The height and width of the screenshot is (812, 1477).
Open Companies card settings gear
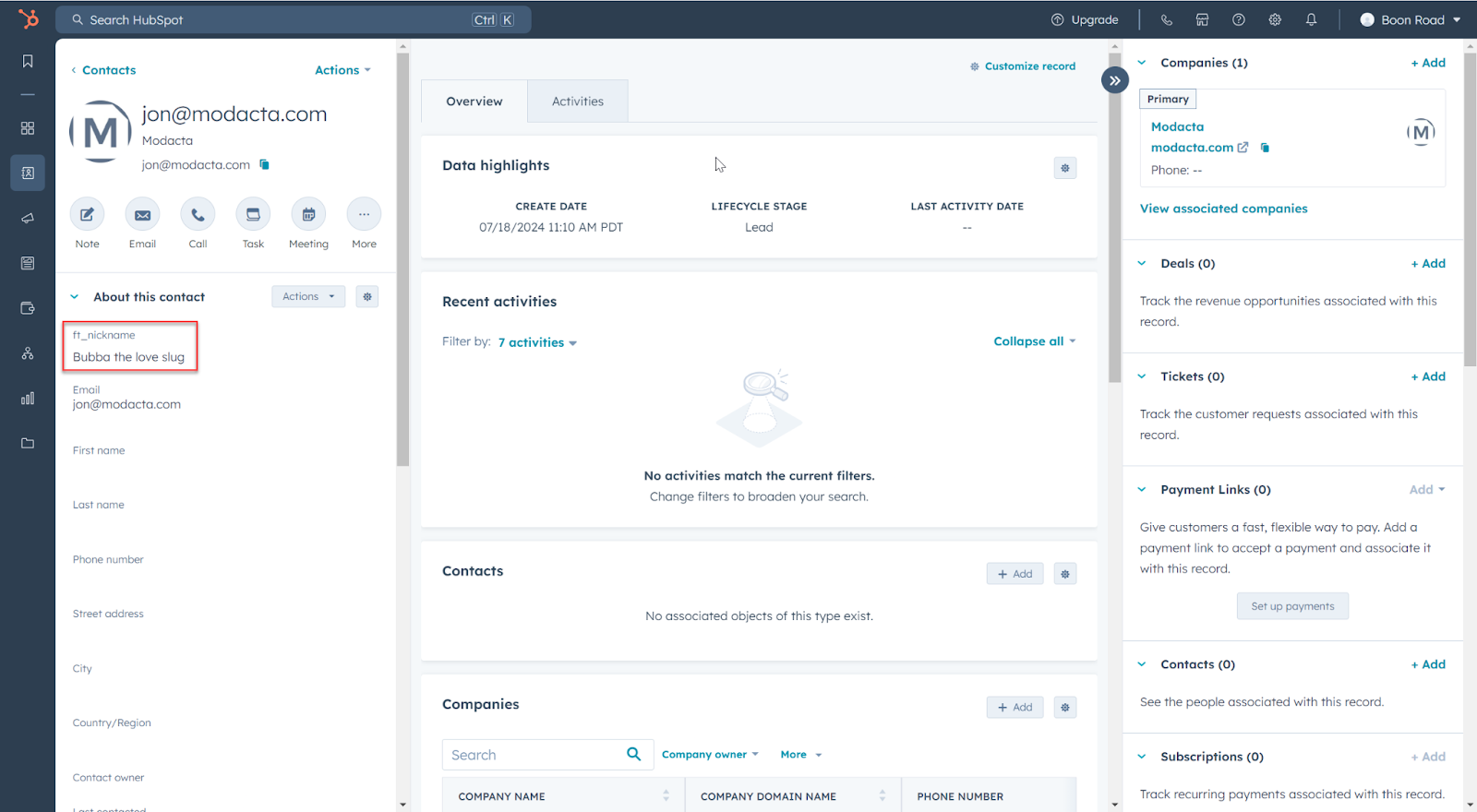(1065, 708)
